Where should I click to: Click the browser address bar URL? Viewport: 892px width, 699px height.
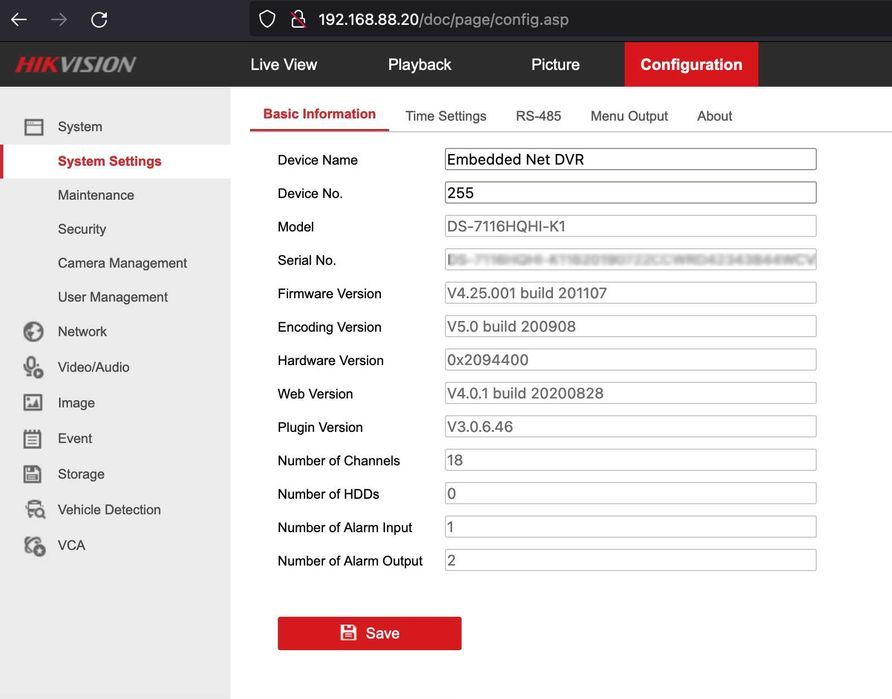coord(443,19)
